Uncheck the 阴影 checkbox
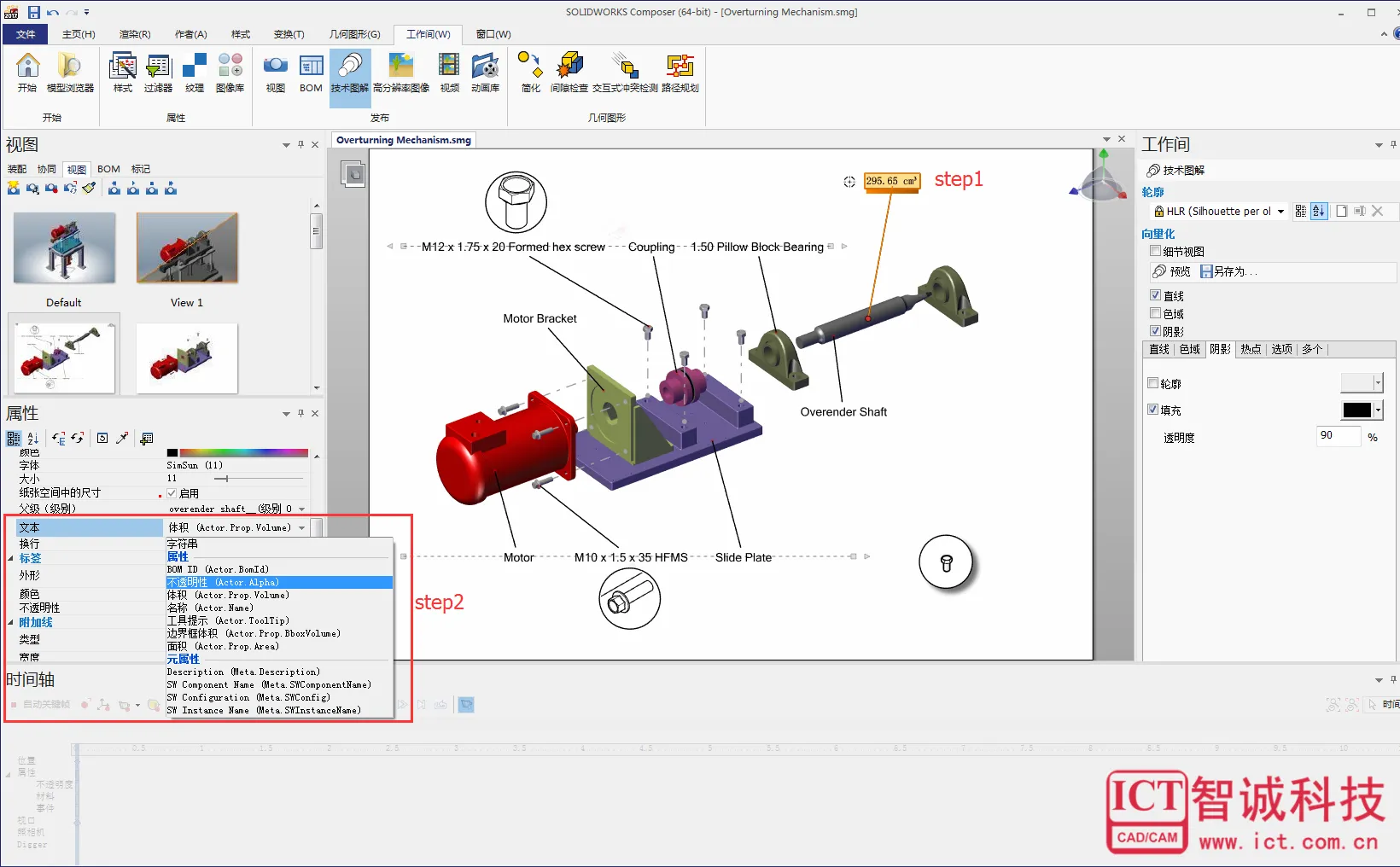 coord(1155,331)
